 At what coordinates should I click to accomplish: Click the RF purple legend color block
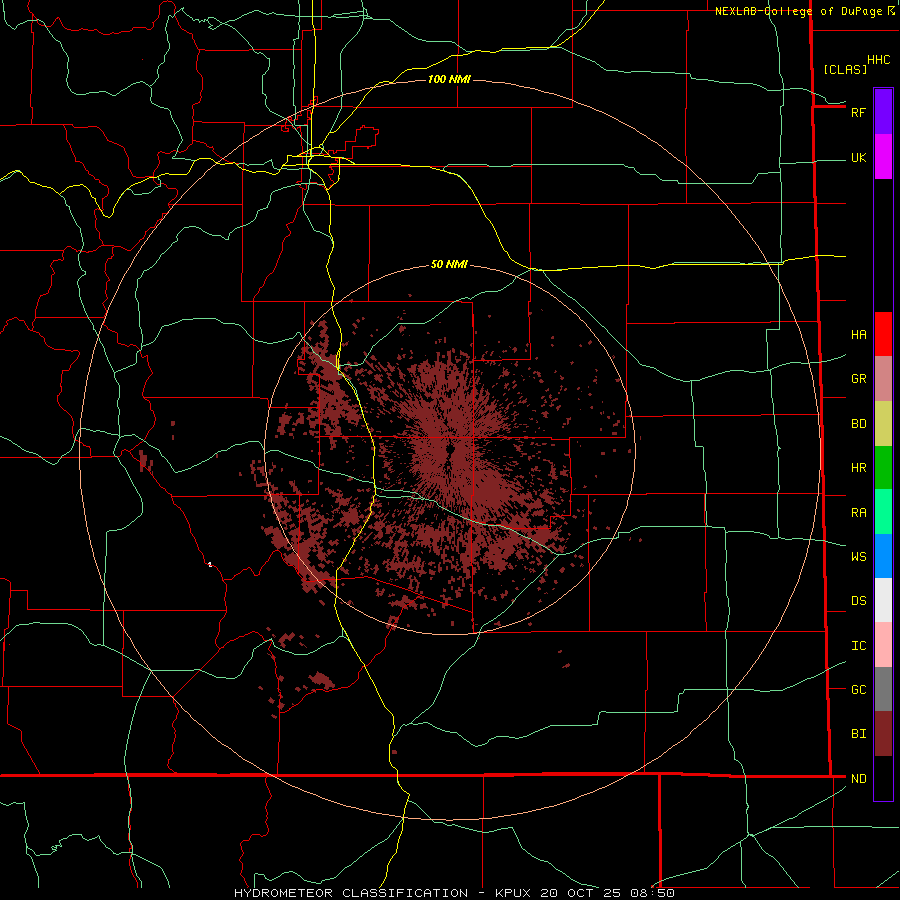883,111
